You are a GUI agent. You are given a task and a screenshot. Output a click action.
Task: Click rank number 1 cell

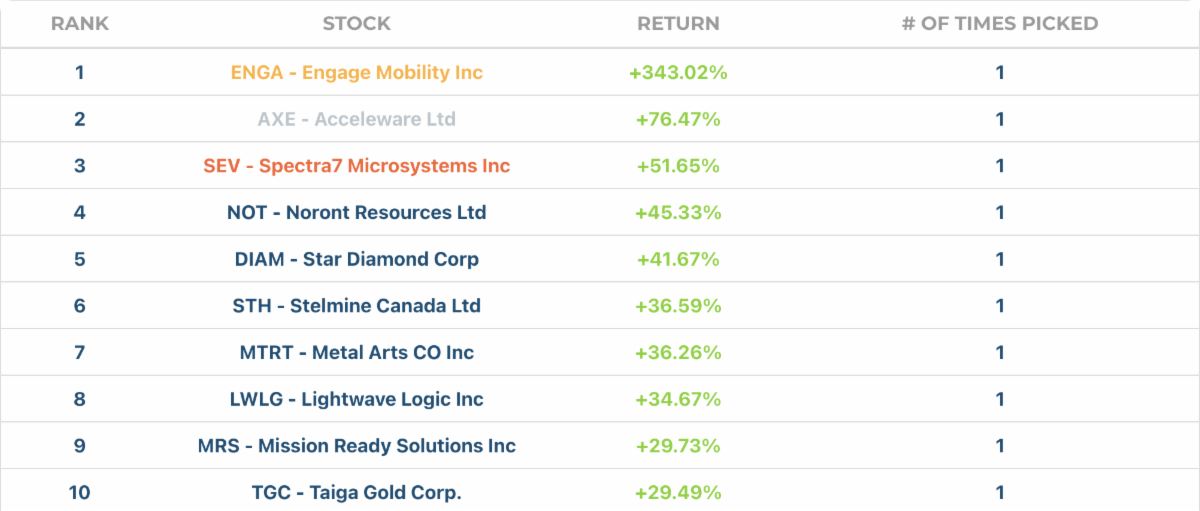[x=79, y=72]
